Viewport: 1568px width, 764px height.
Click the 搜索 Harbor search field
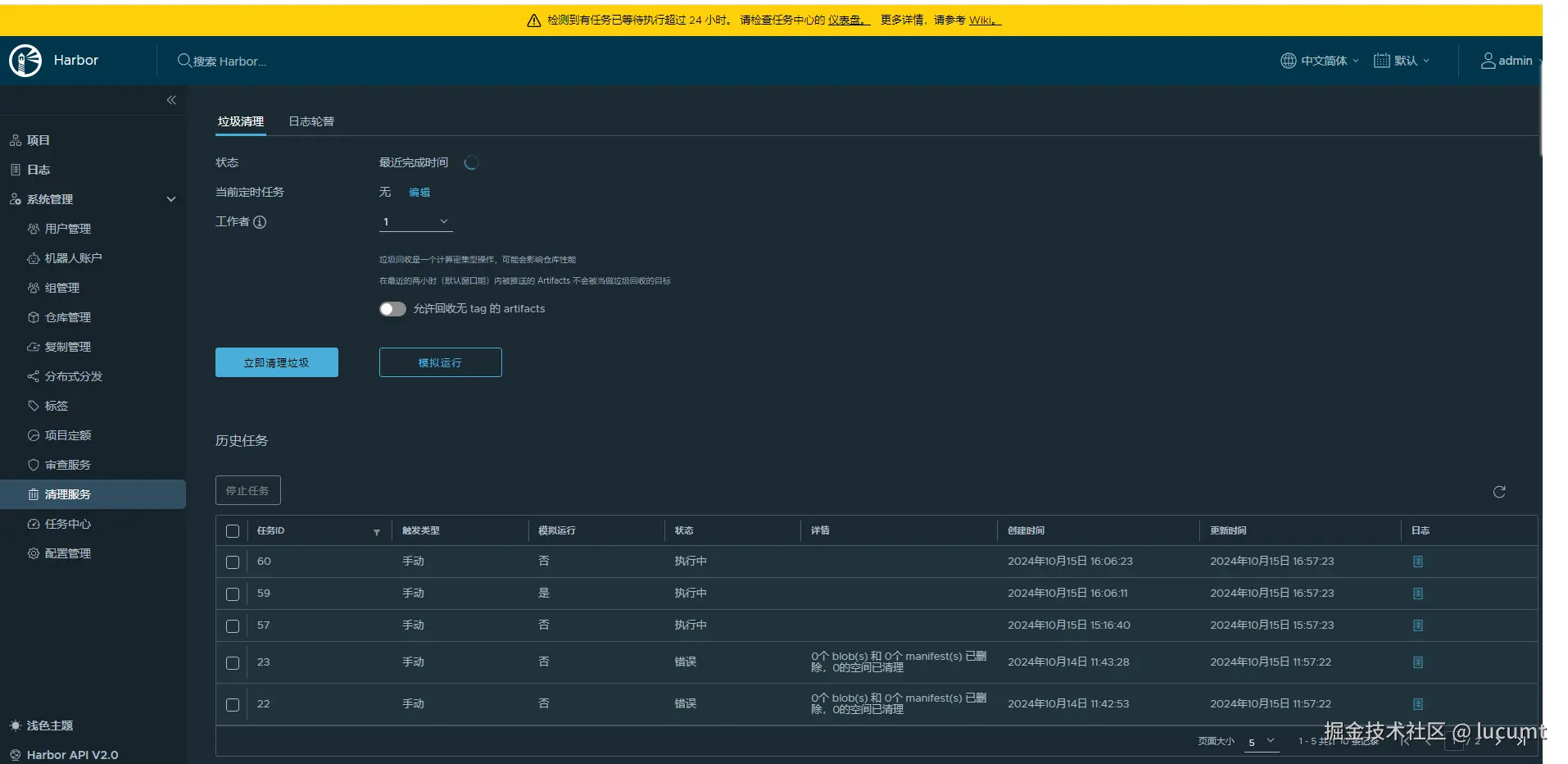(230, 61)
